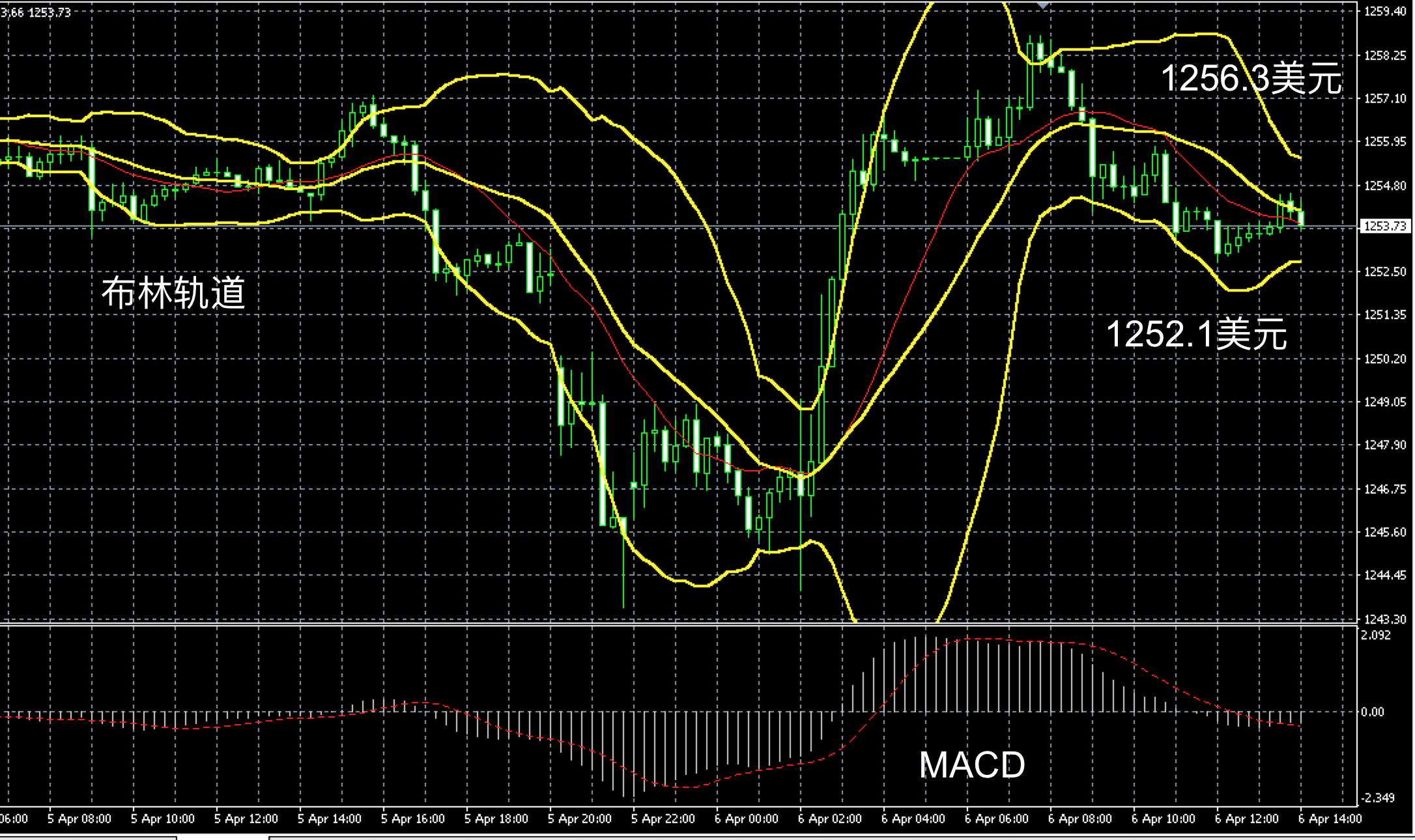Click the gray chart shift triangle marker
Screen dimensions: 1415x840
[x=1043, y=5]
